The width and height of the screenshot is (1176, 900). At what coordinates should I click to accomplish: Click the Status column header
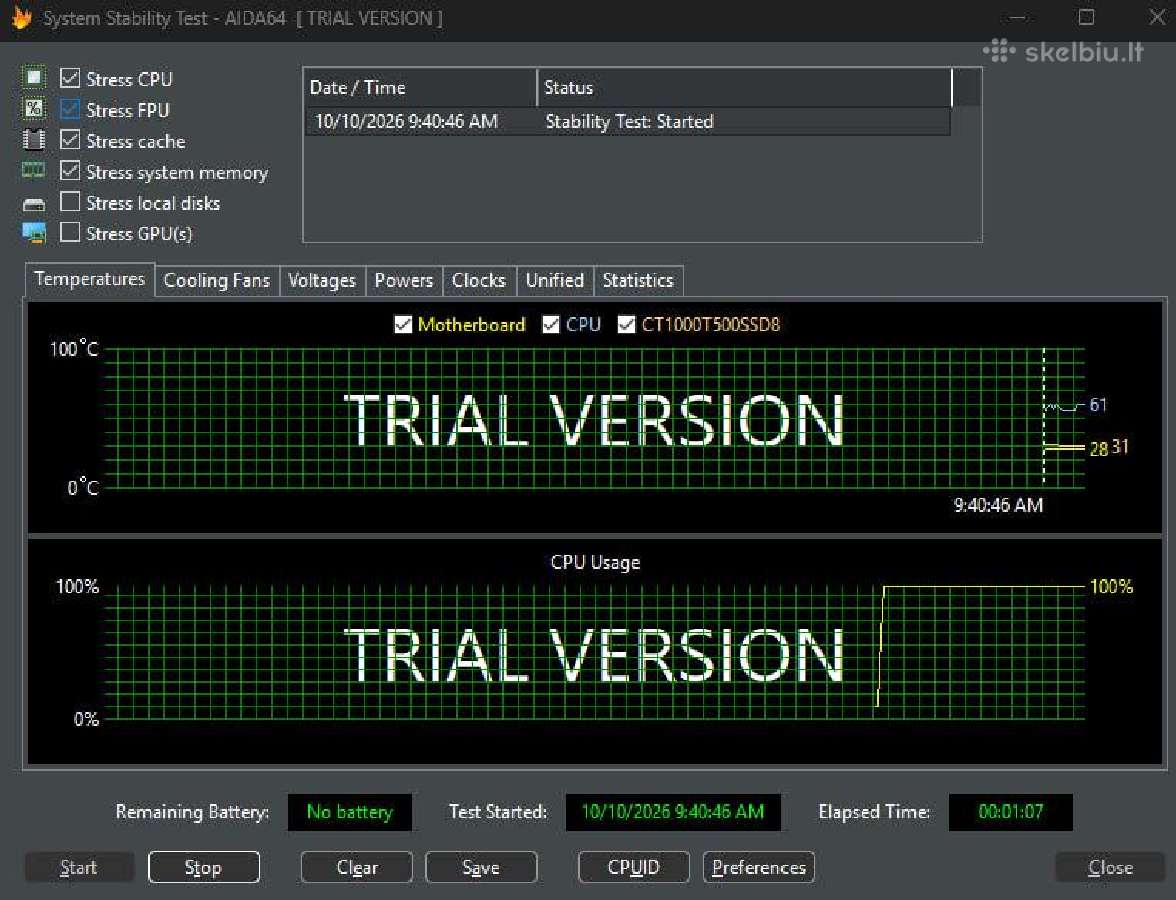tap(745, 88)
